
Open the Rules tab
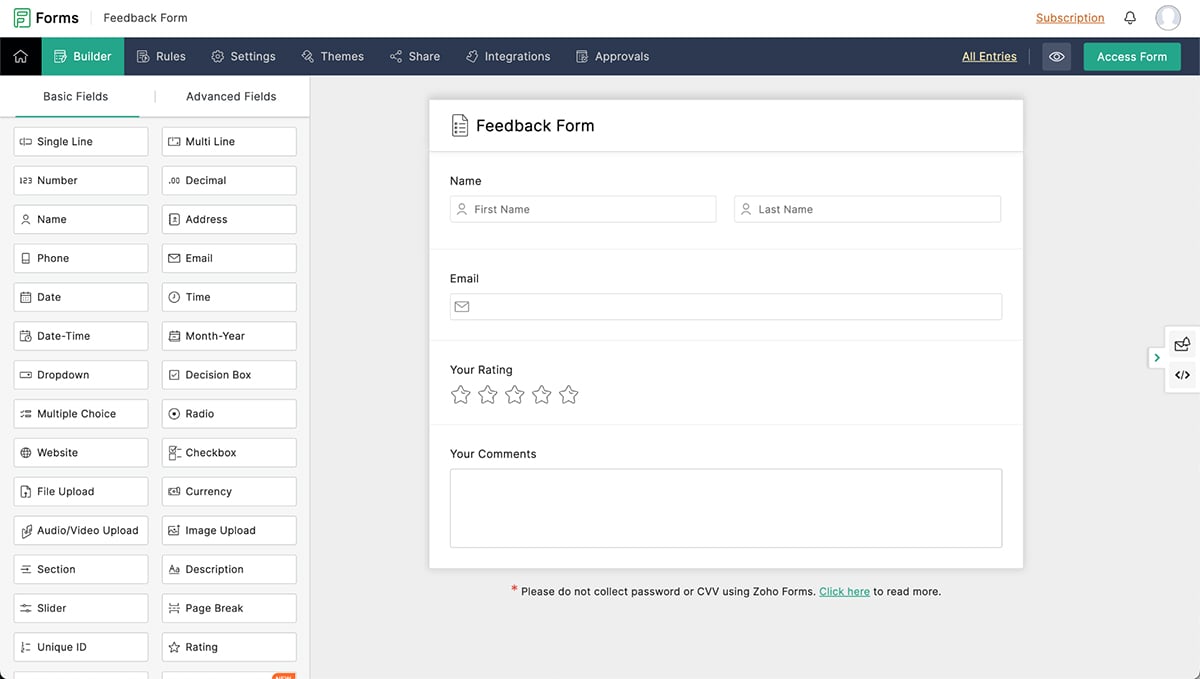(161, 57)
